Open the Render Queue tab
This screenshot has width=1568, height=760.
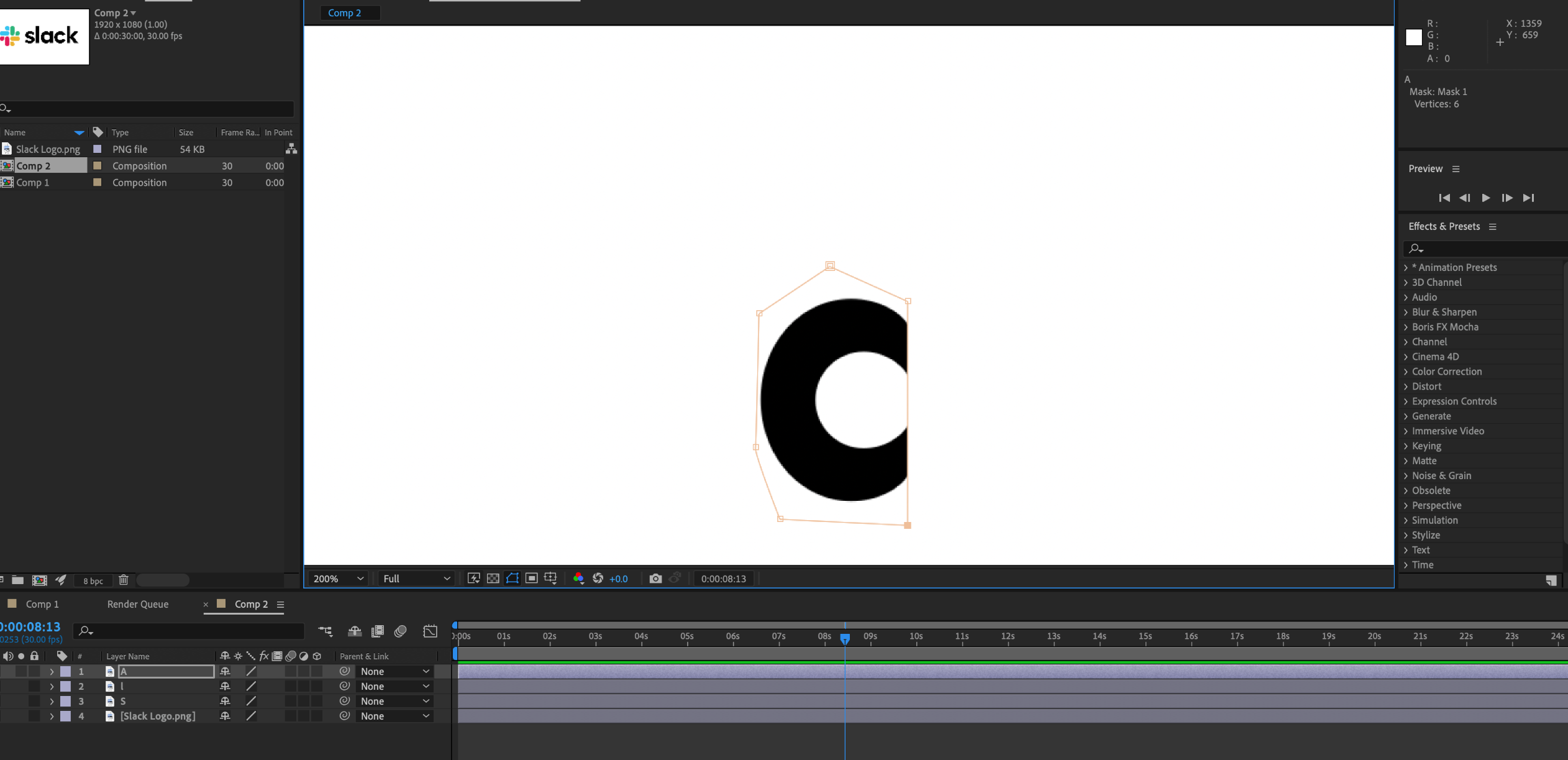point(137,604)
